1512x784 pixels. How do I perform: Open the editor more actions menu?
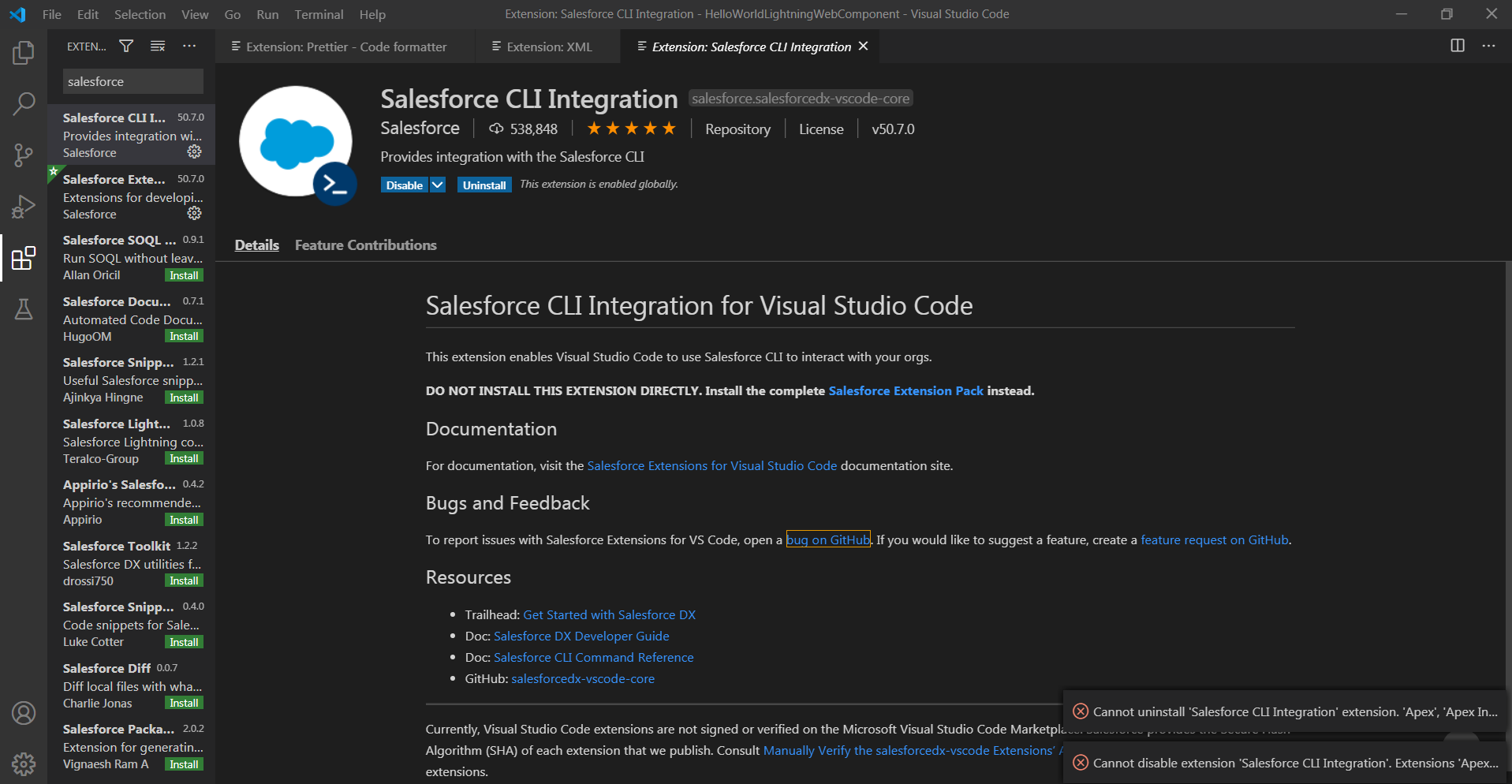tap(1488, 46)
